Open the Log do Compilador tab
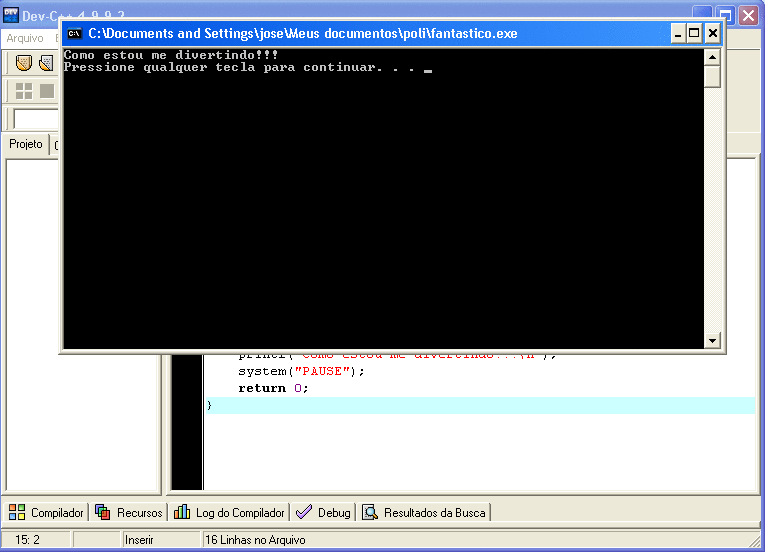Viewport: 765px width, 552px height. click(x=231, y=513)
